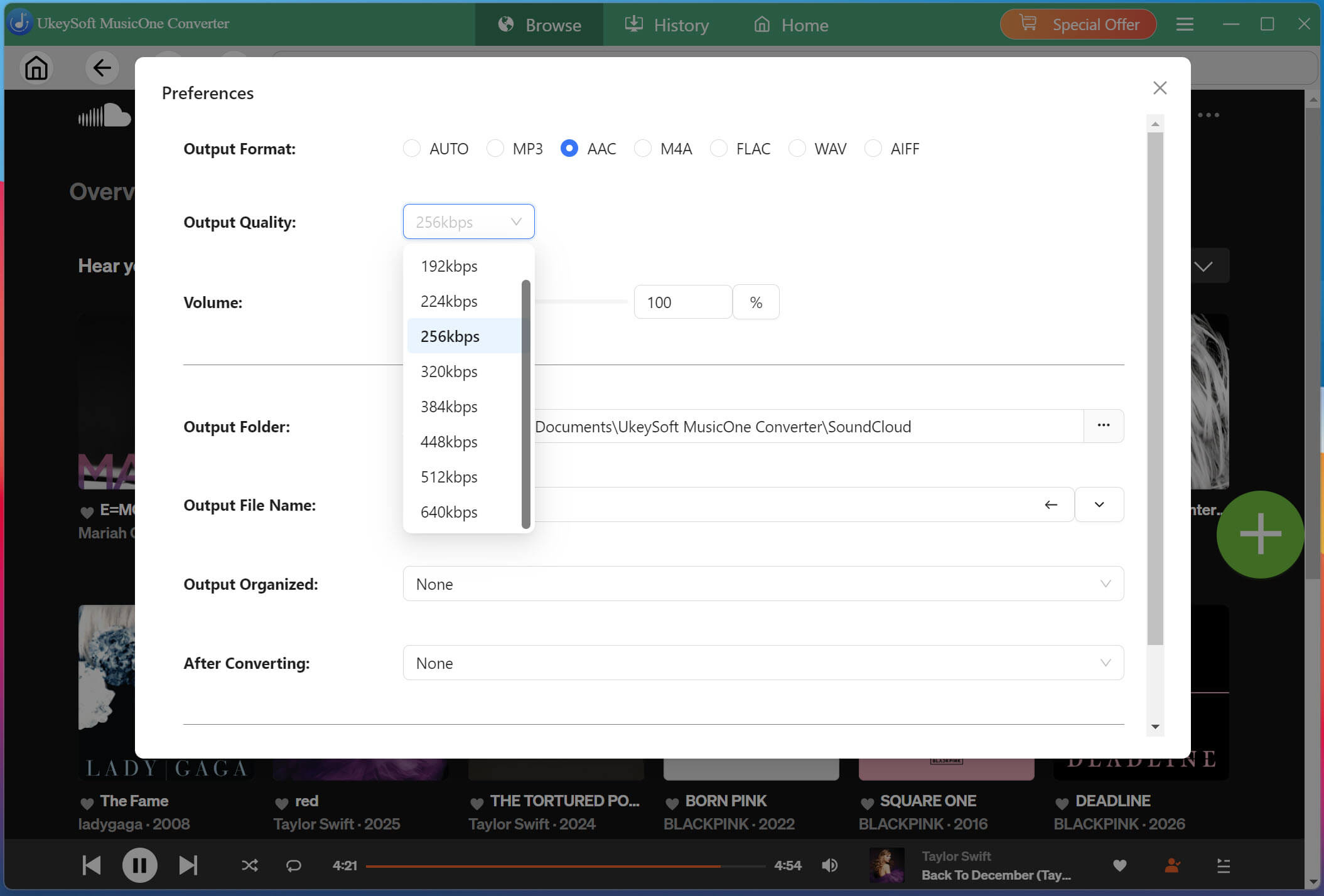Like The Fame album heart icon
Viewport: 1324px width, 896px height.
pos(87,803)
